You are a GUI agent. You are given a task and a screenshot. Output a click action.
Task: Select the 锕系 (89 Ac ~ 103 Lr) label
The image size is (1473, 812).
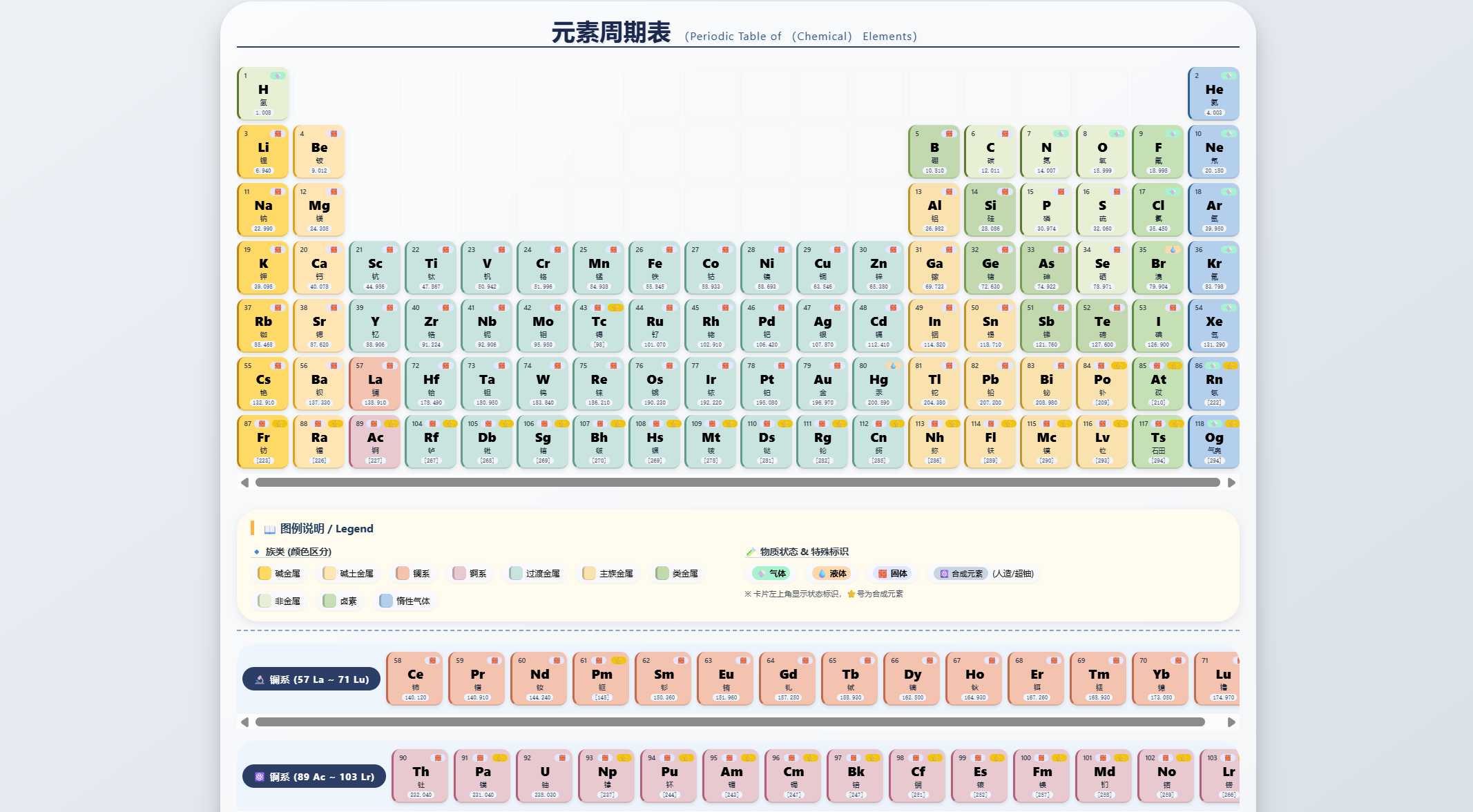(x=314, y=777)
